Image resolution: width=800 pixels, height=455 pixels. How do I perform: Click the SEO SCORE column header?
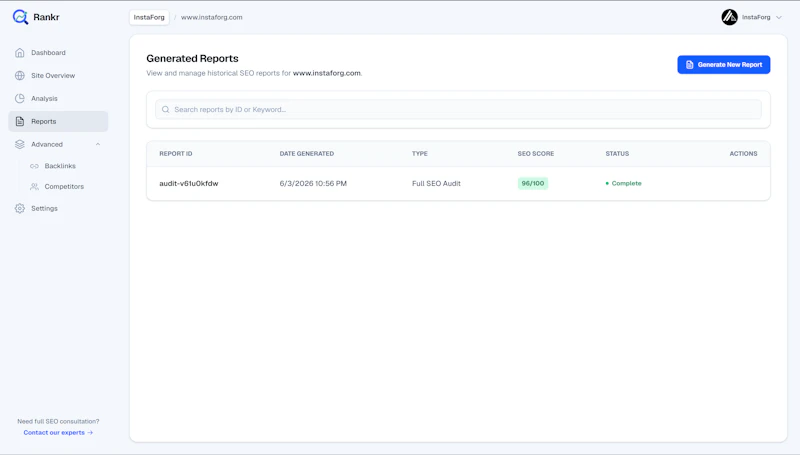click(x=536, y=154)
